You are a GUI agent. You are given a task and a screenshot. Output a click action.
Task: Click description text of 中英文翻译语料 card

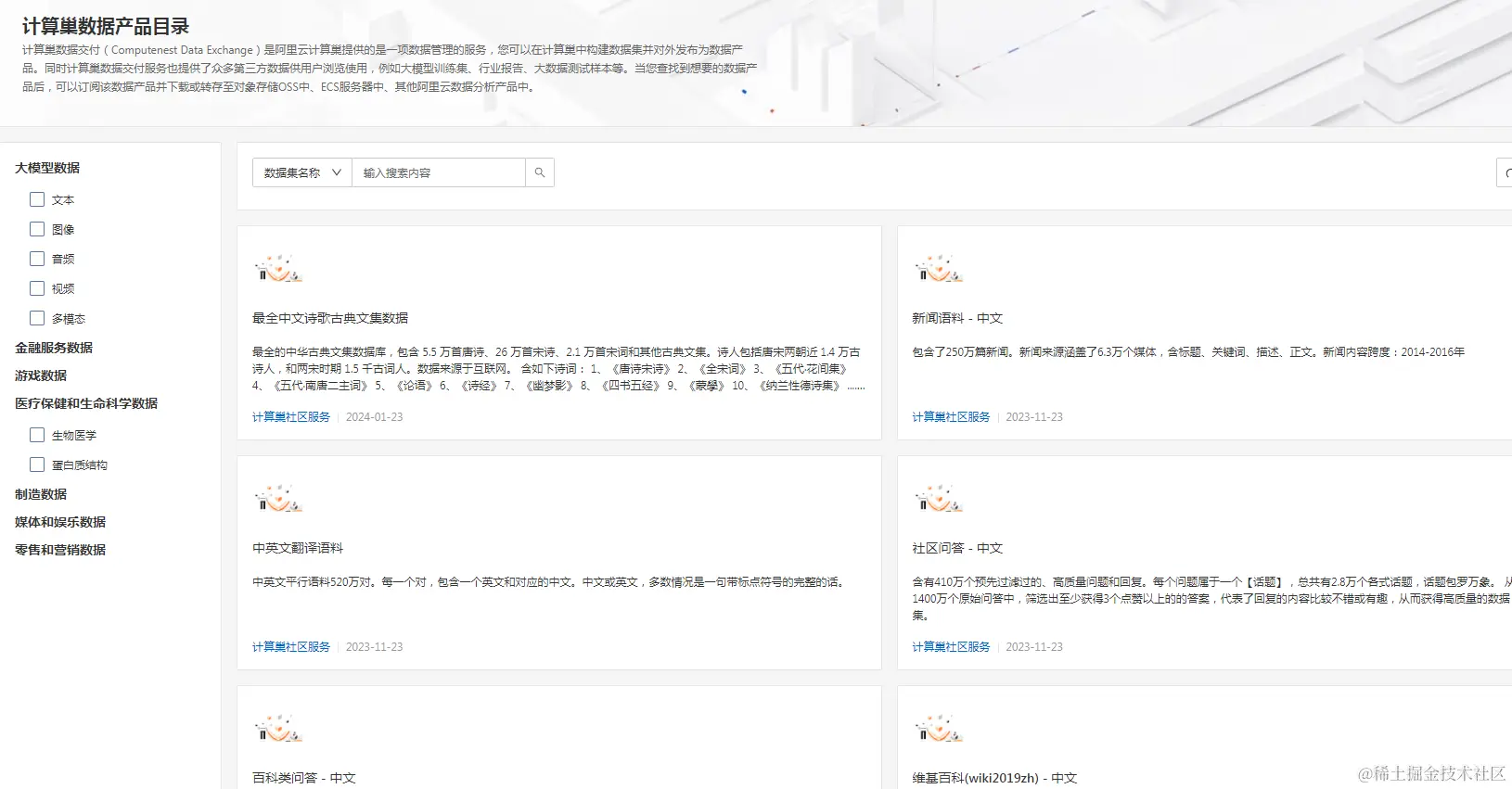click(x=550, y=582)
